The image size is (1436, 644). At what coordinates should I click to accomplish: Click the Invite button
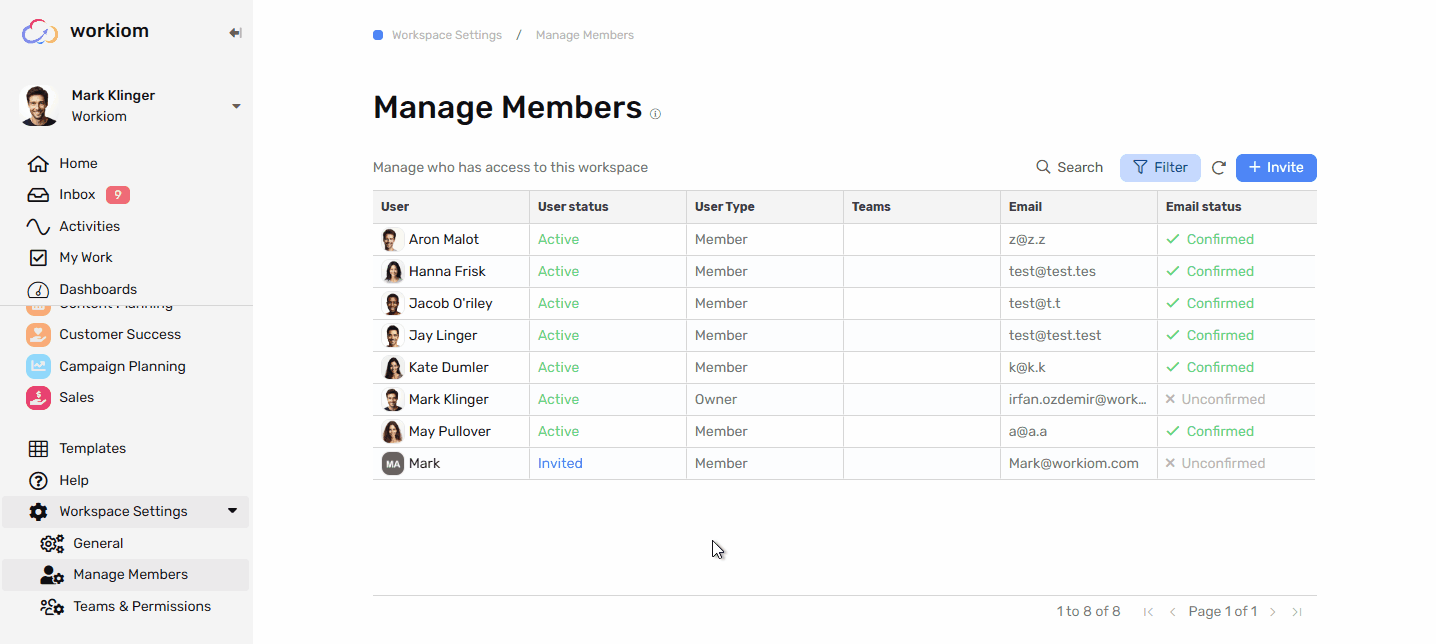click(1275, 167)
